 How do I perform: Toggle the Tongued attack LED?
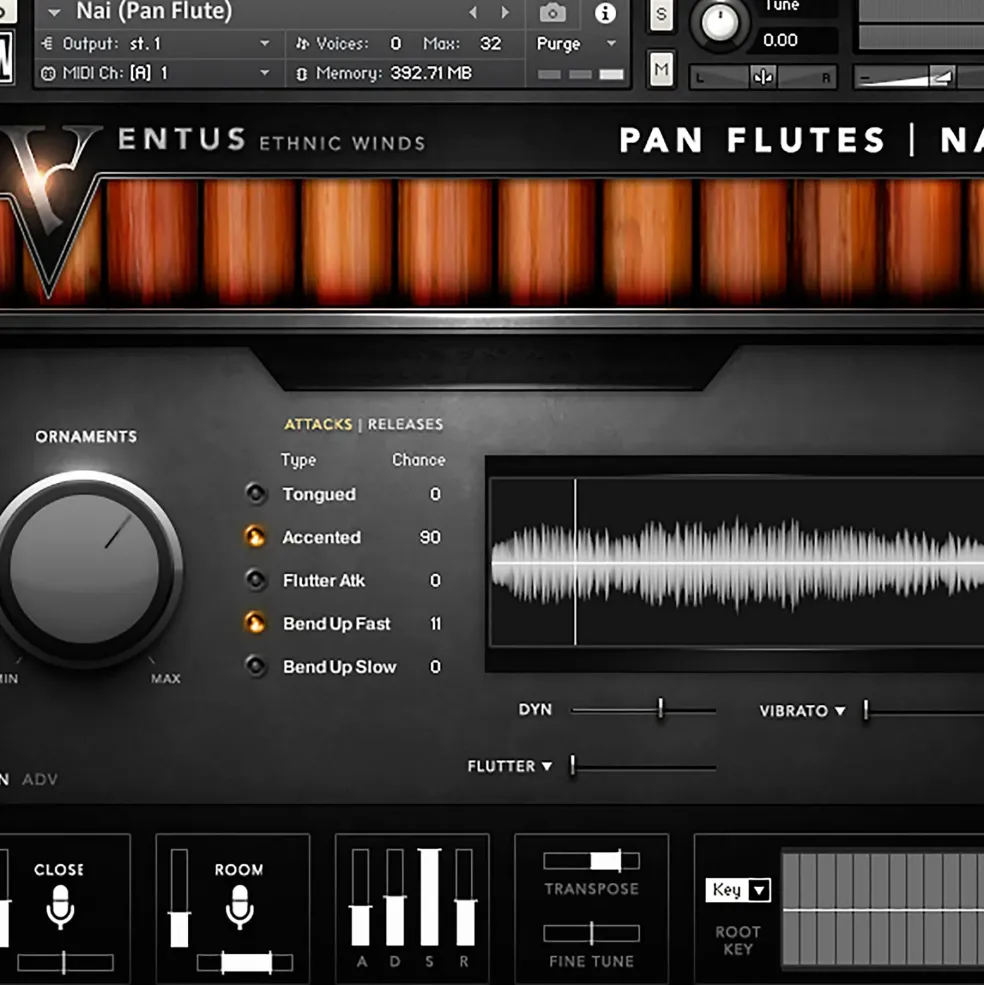256,494
